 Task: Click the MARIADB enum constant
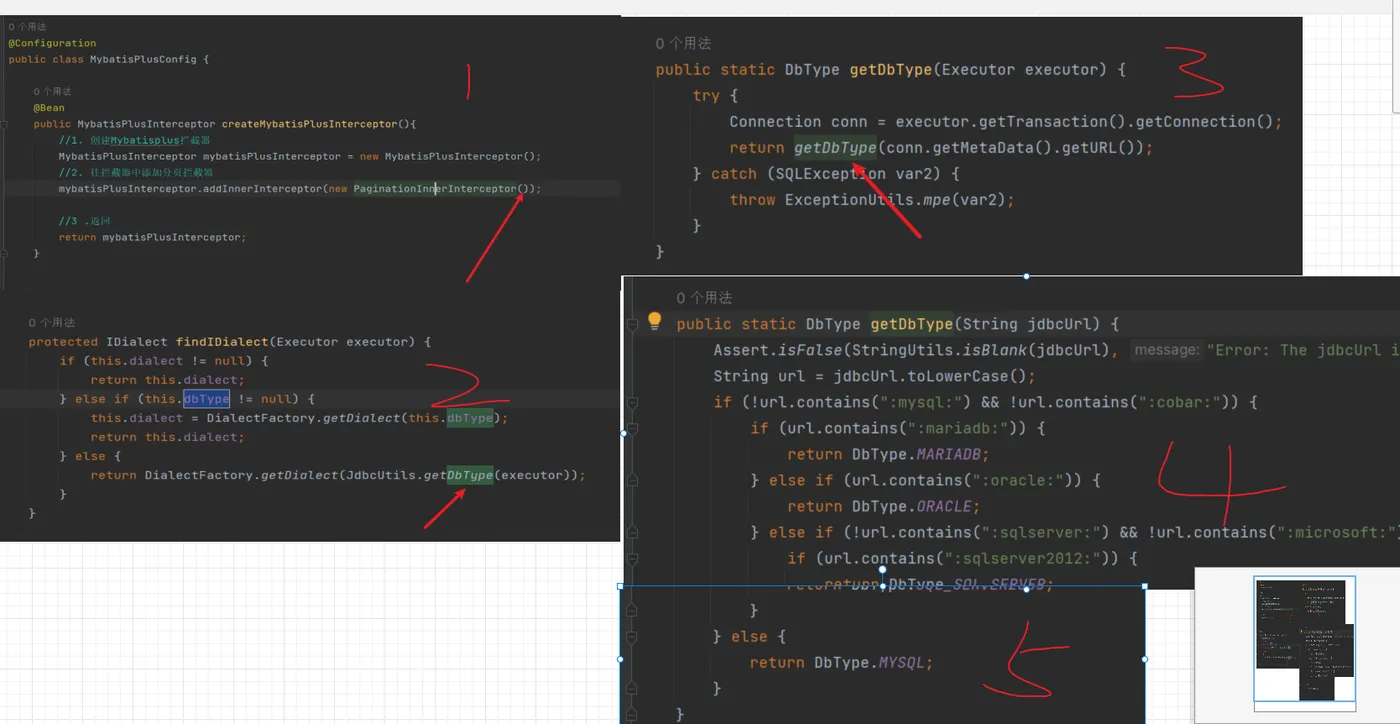click(x=948, y=454)
